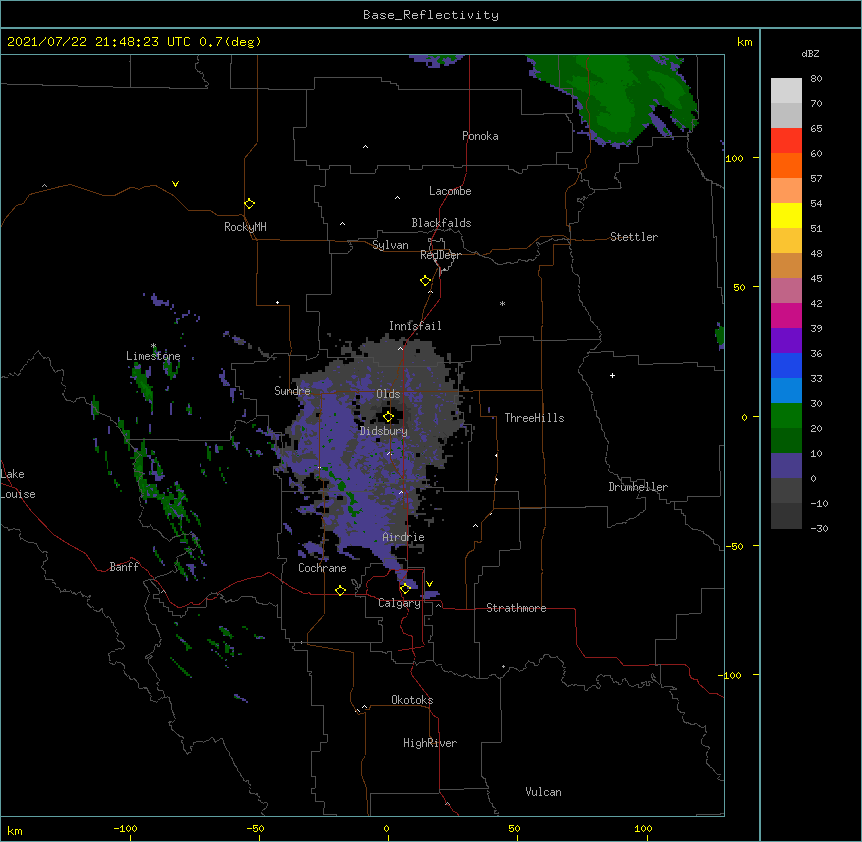Click the Banff label on the map
The image size is (862, 842).
coord(124,567)
